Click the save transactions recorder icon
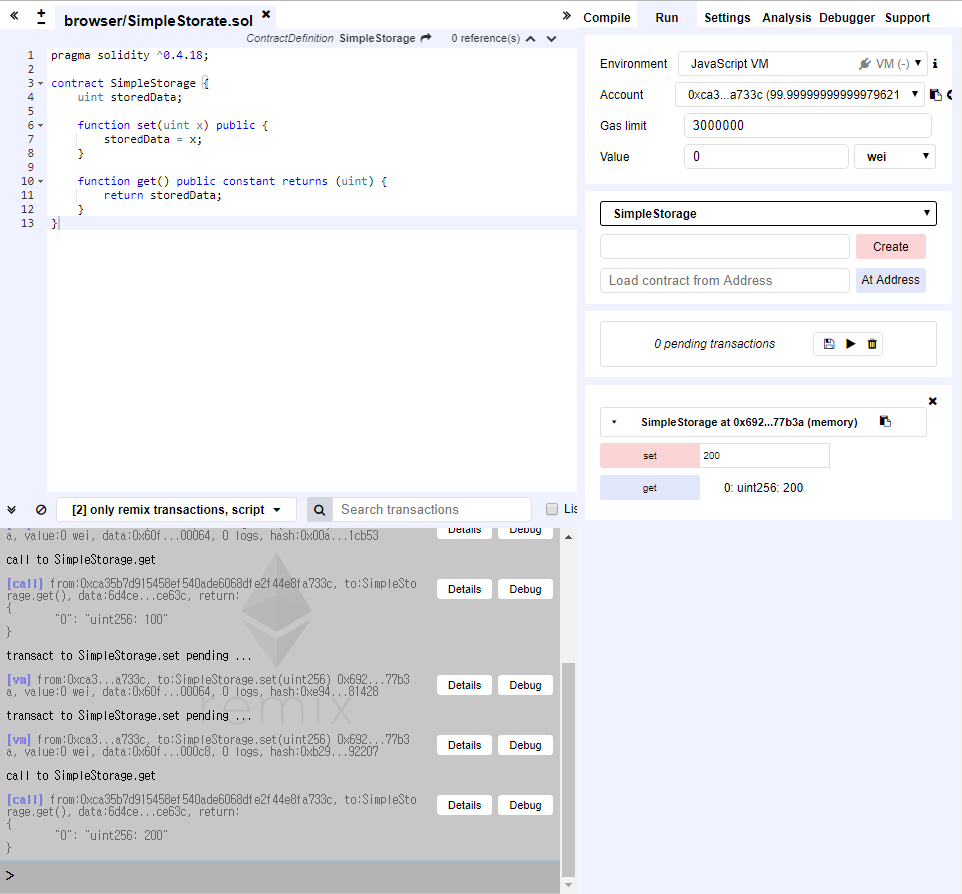This screenshot has height=894, width=962. pos(829,344)
